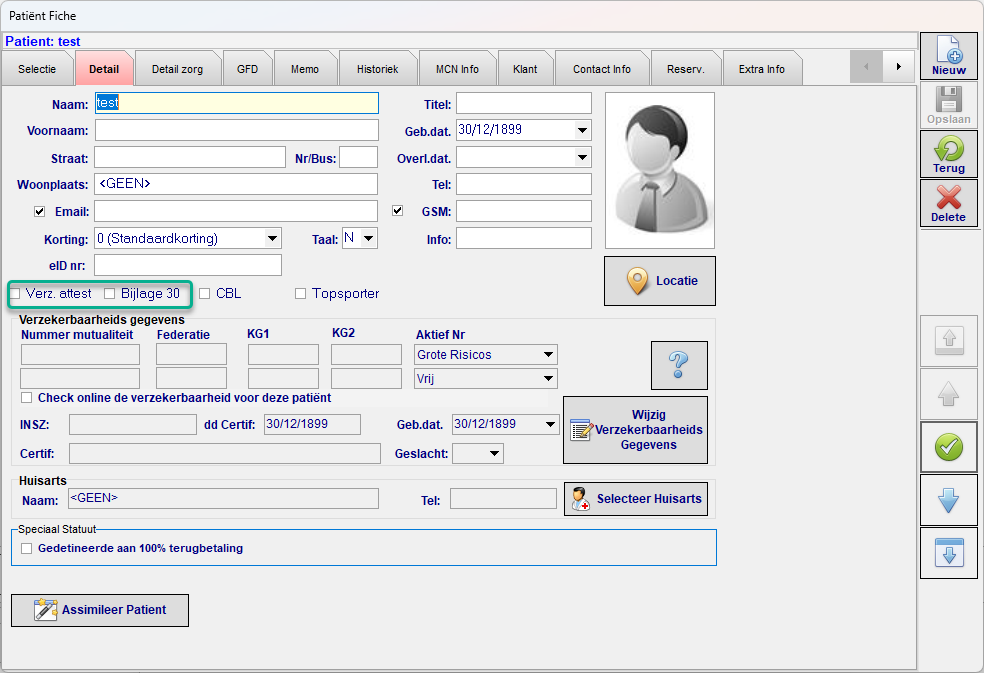Image resolution: width=984 pixels, height=673 pixels.
Task: Open the Contact Info tab
Action: click(x=601, y=69)
